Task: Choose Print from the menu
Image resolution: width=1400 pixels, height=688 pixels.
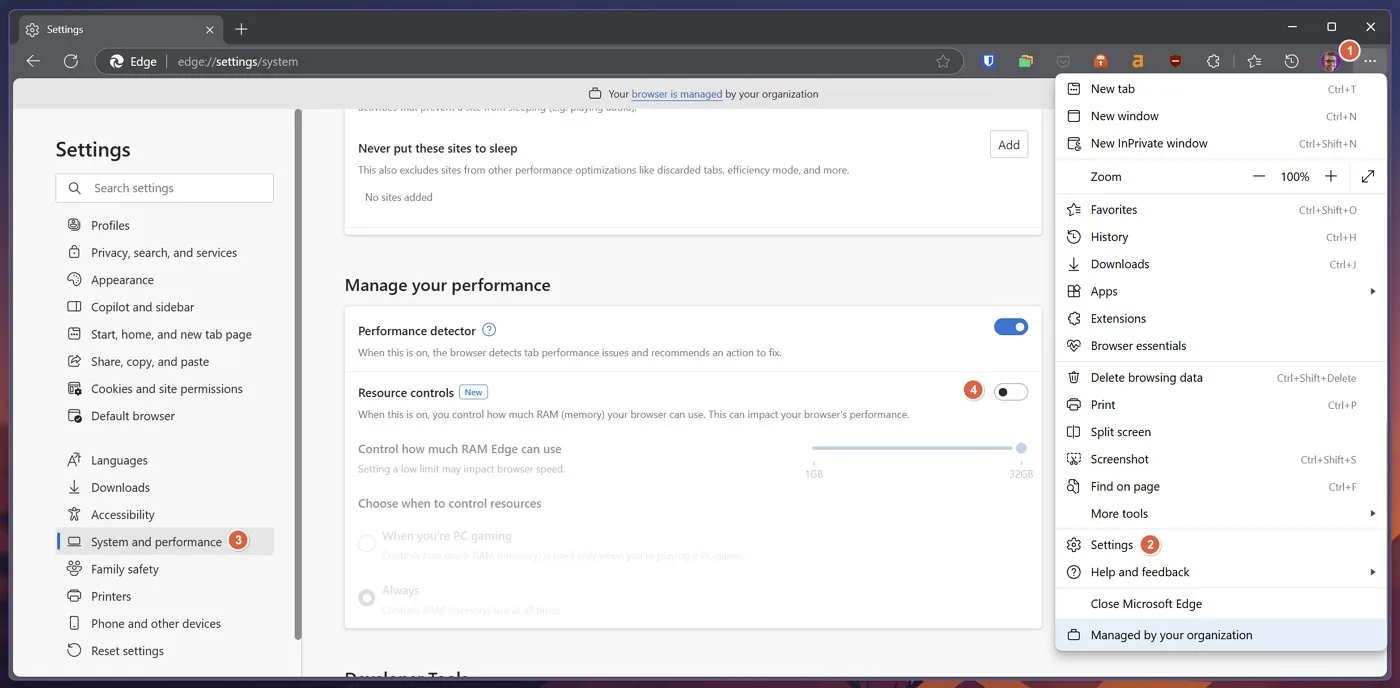Action: click(1221, 405)
